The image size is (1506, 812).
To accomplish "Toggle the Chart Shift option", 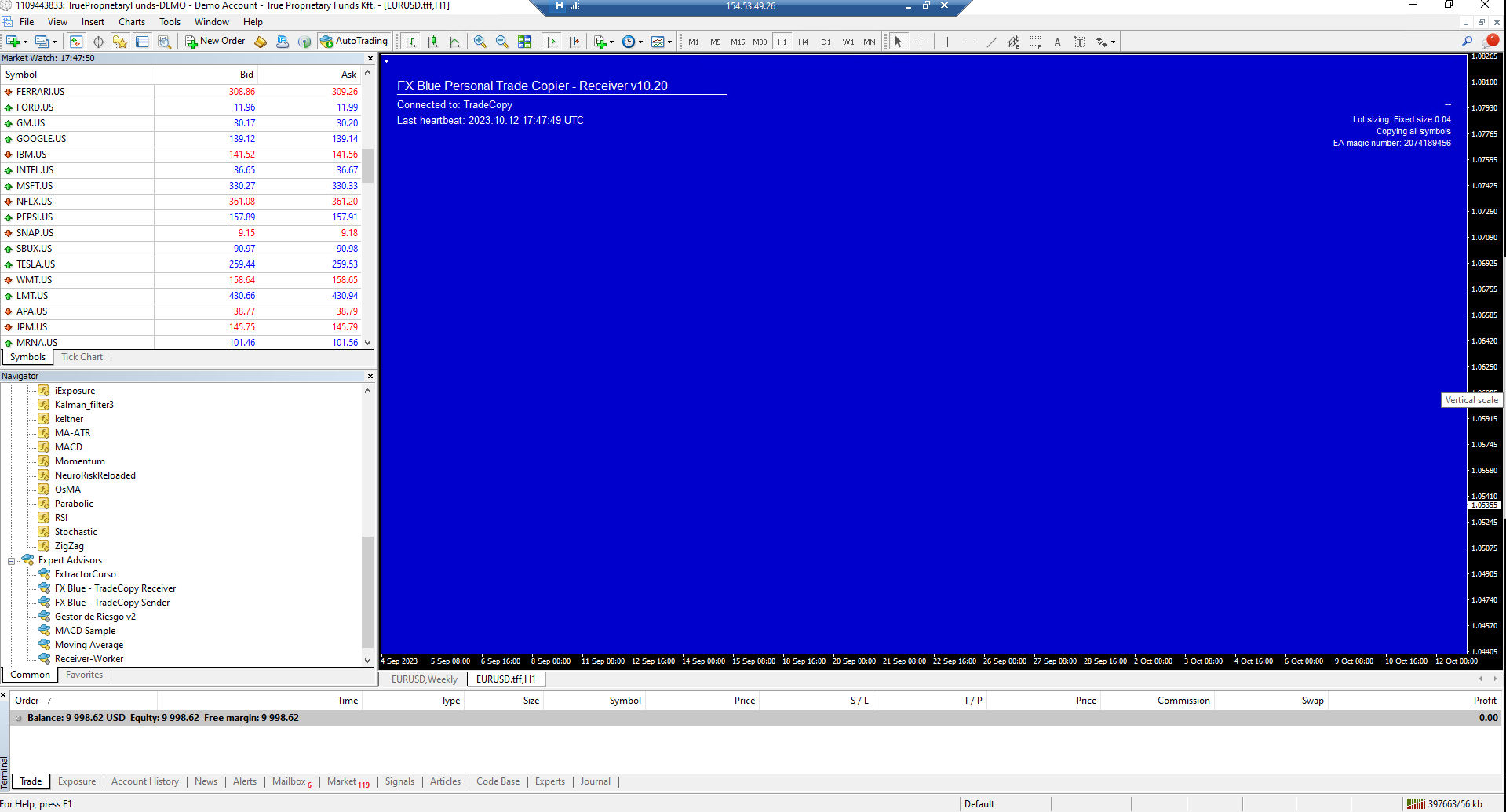I will (x=573, y=42).
